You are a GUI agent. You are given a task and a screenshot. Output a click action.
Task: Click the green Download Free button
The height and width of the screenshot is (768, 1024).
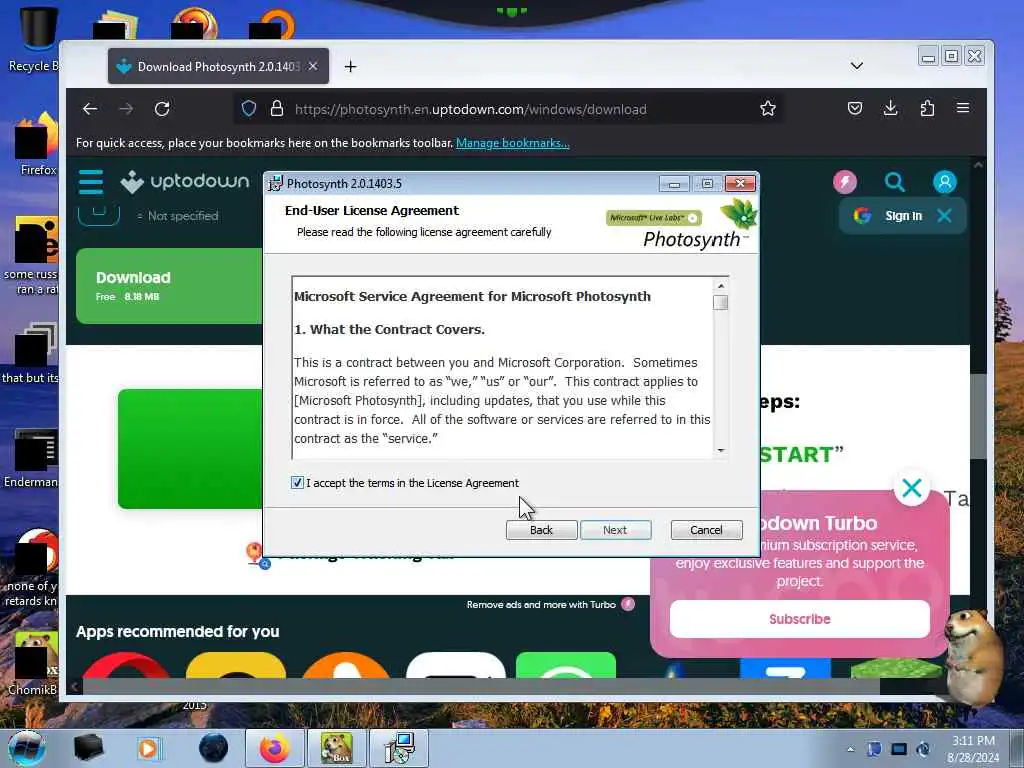(168, 286)
